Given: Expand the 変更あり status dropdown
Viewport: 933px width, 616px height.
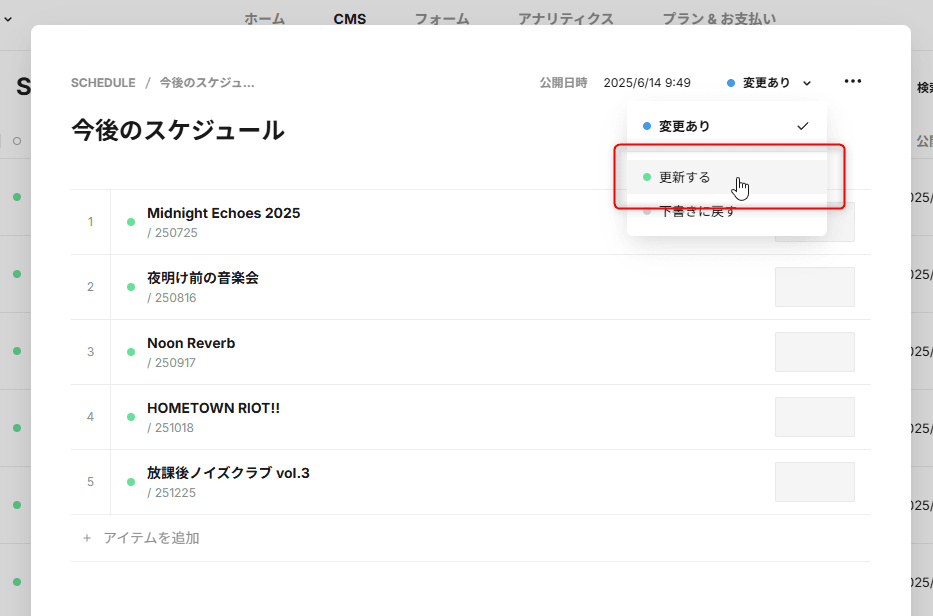Looking at the screenshot, I should 769,83.
